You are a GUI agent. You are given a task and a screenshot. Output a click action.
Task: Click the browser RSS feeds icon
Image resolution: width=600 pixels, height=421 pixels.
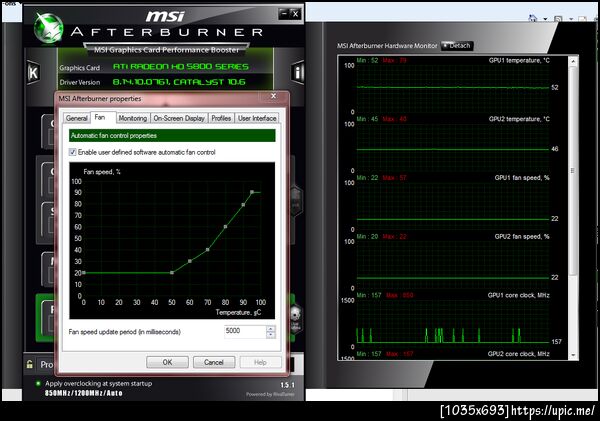pos(558,18)
